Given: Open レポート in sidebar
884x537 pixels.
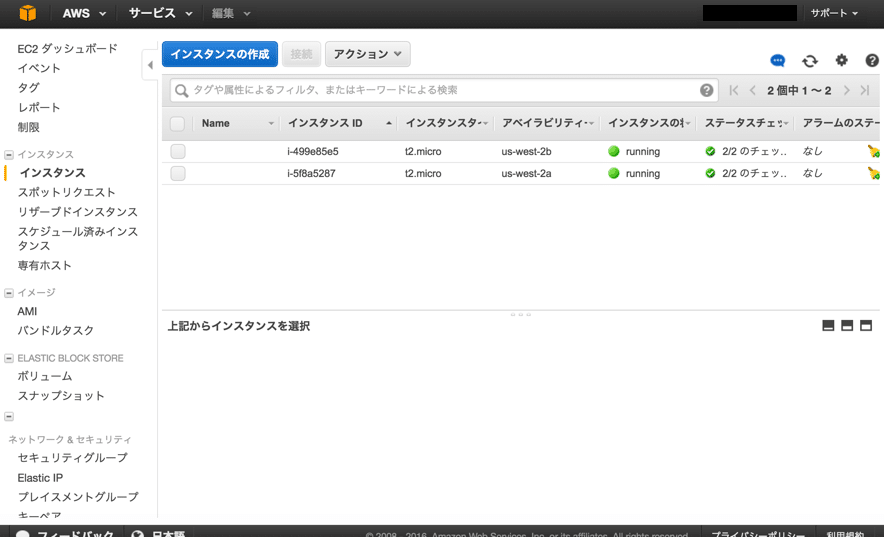Looking at the screenshot, I should pos(39,108).
